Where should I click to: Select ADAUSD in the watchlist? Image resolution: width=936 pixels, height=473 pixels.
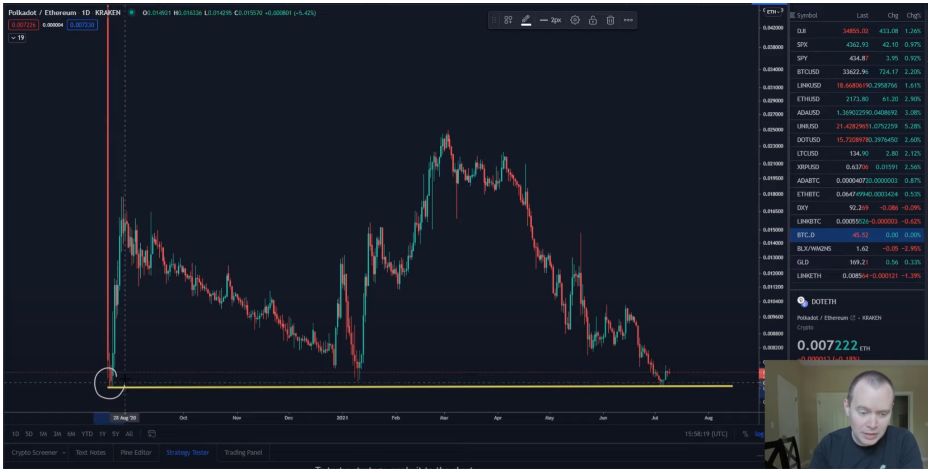tap(857, 112)
